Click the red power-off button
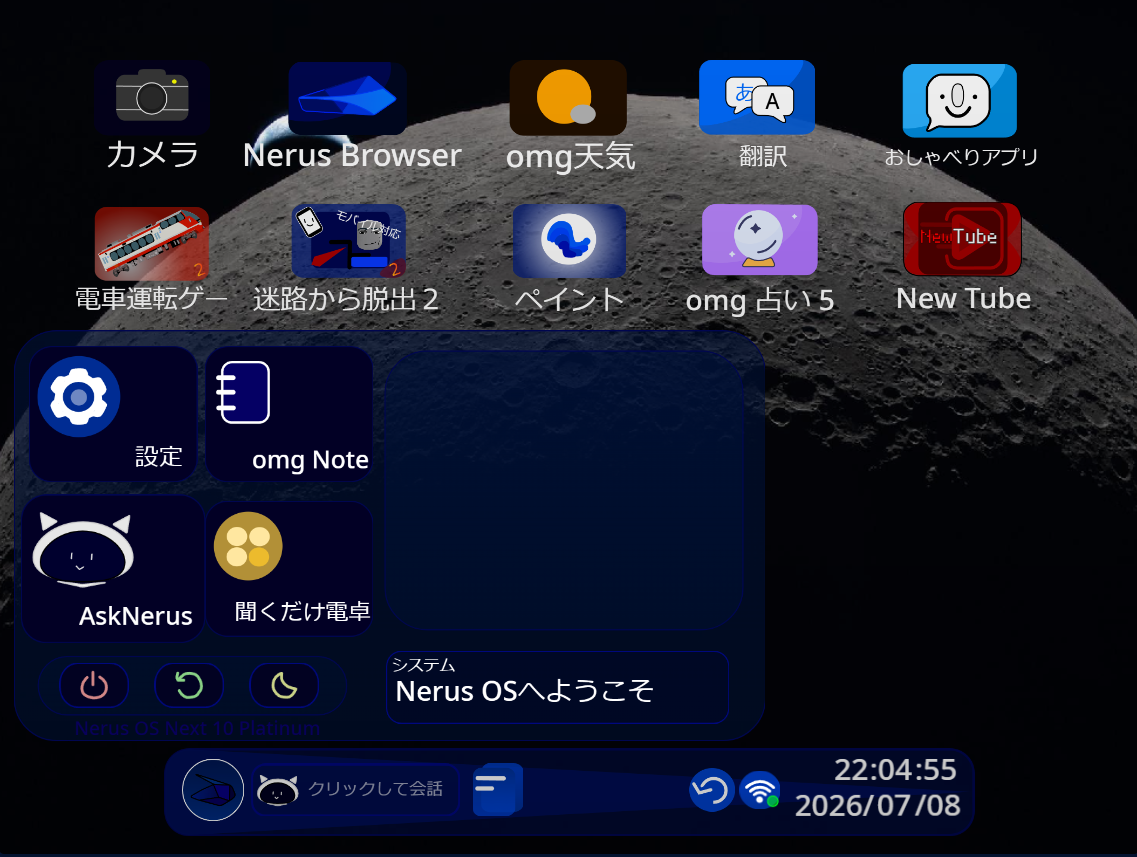Image resolution: width=1137 pixels, height=857 pixels. [94, 685]
